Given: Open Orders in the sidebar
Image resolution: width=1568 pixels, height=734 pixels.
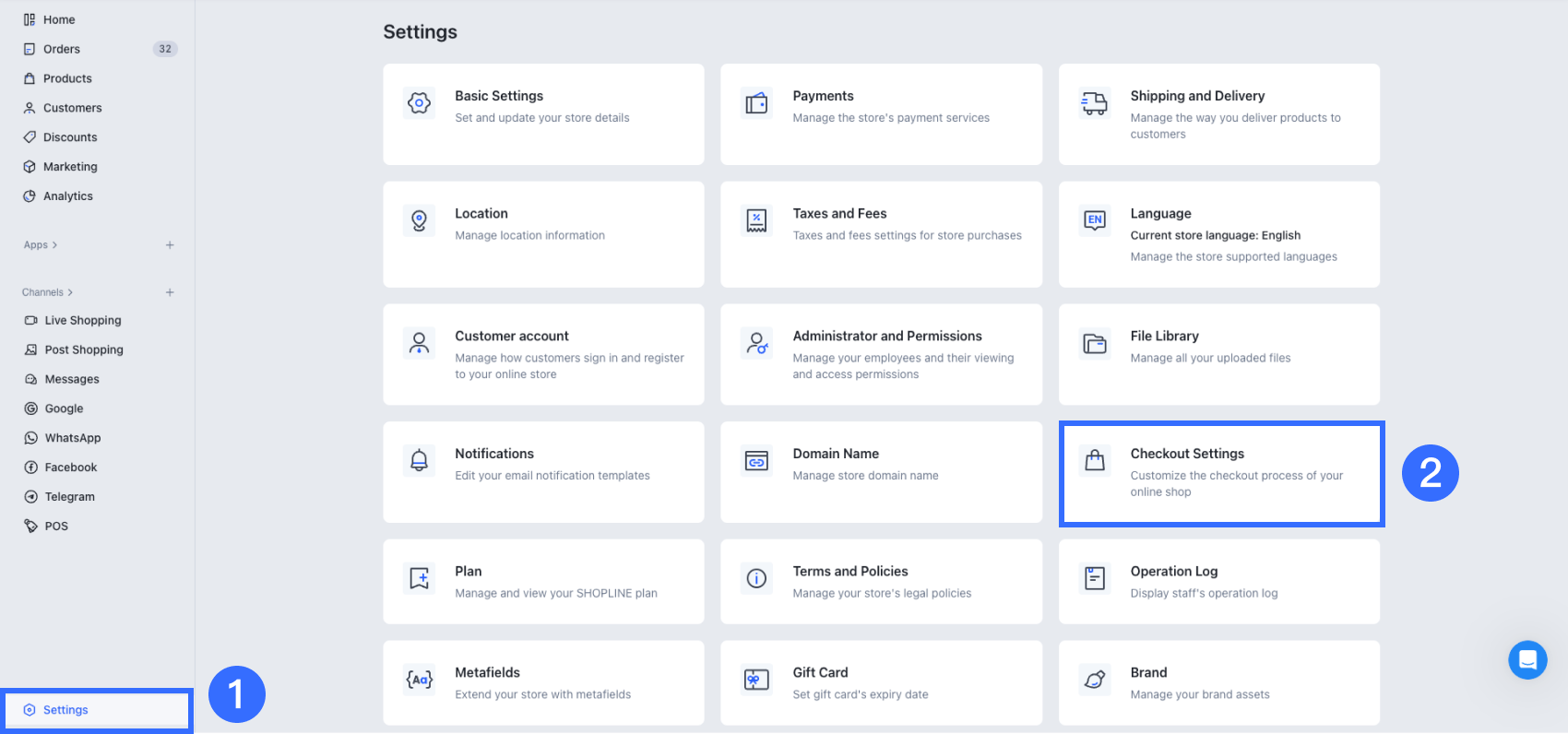Looking at the screenshot, I should click(62, 49).
